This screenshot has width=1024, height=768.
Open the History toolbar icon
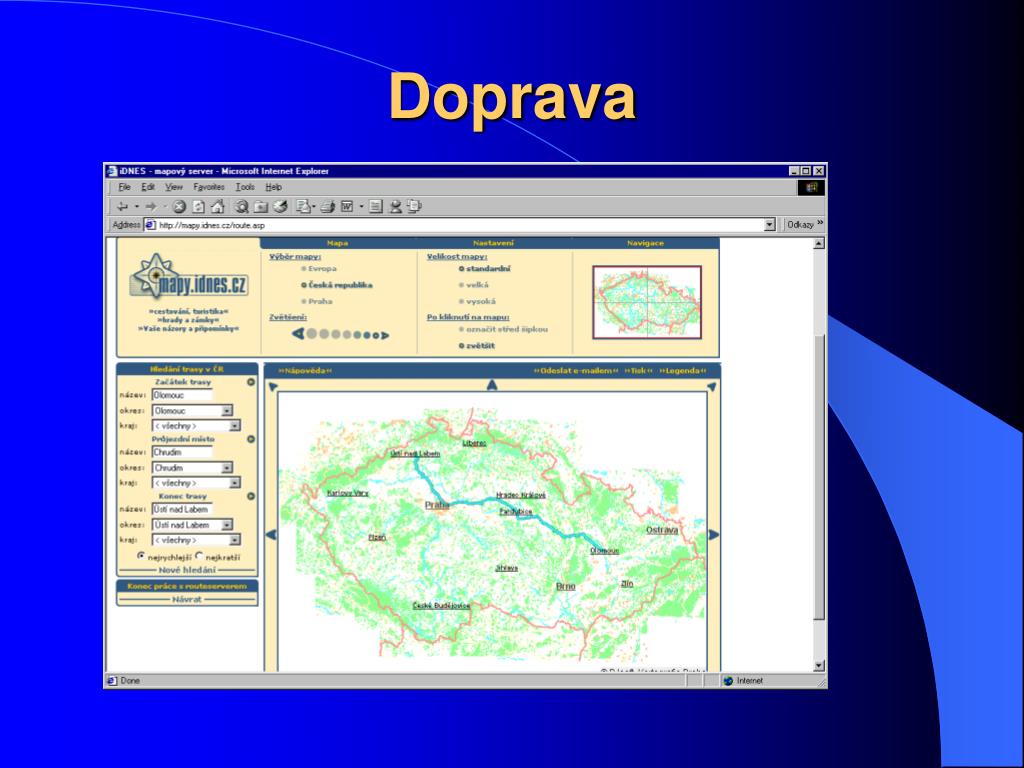[280, 207]
